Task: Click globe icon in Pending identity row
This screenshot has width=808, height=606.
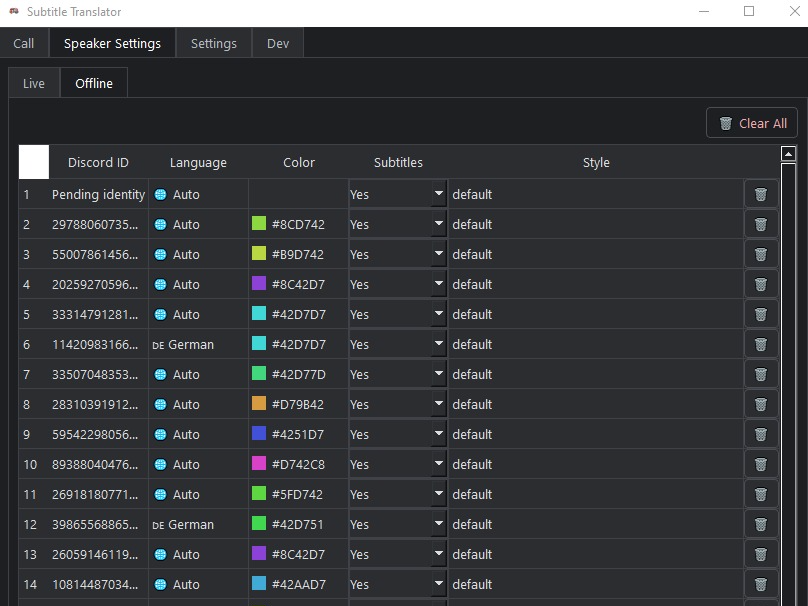Action: 161,194
